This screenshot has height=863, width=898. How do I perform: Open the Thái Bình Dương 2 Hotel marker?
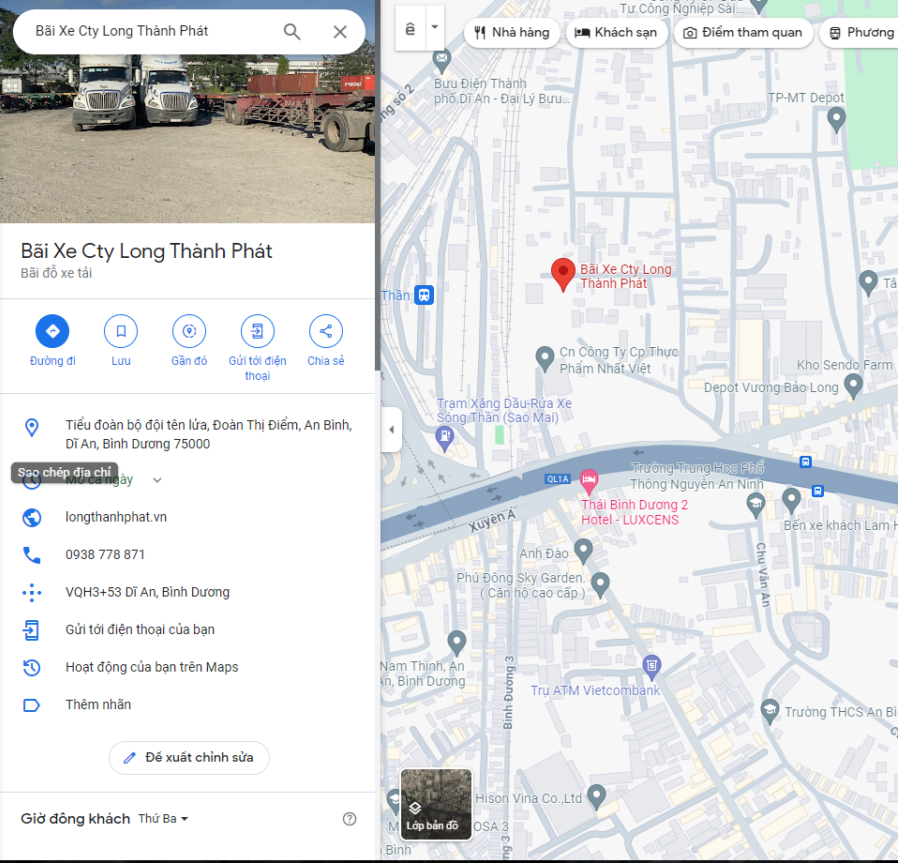click(x=589, y=481)
